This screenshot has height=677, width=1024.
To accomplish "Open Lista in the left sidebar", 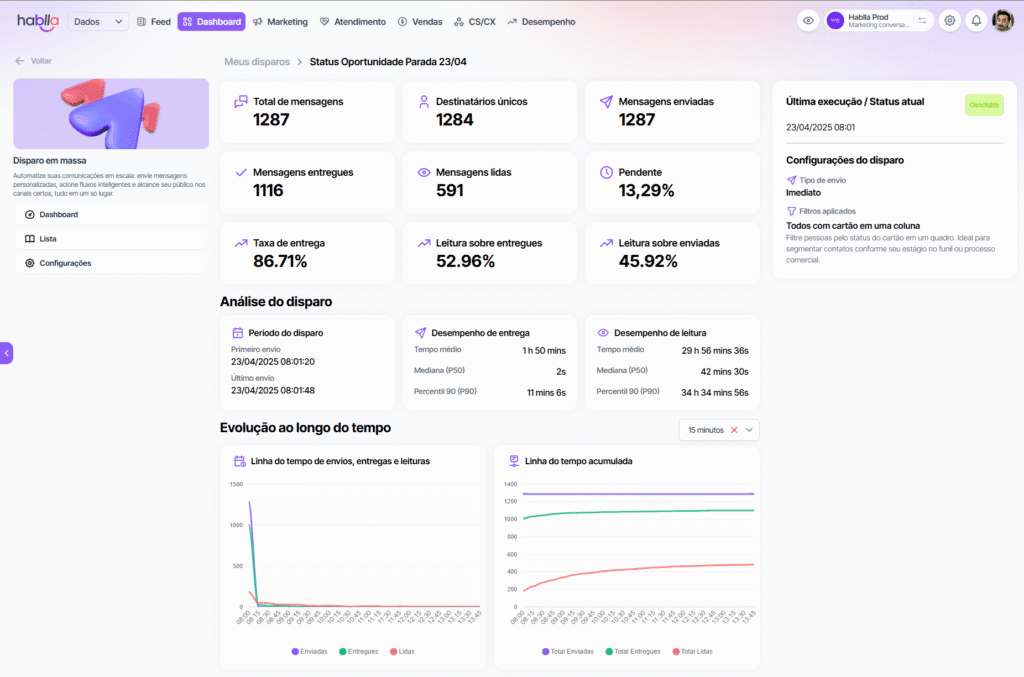I will (47, 239).
